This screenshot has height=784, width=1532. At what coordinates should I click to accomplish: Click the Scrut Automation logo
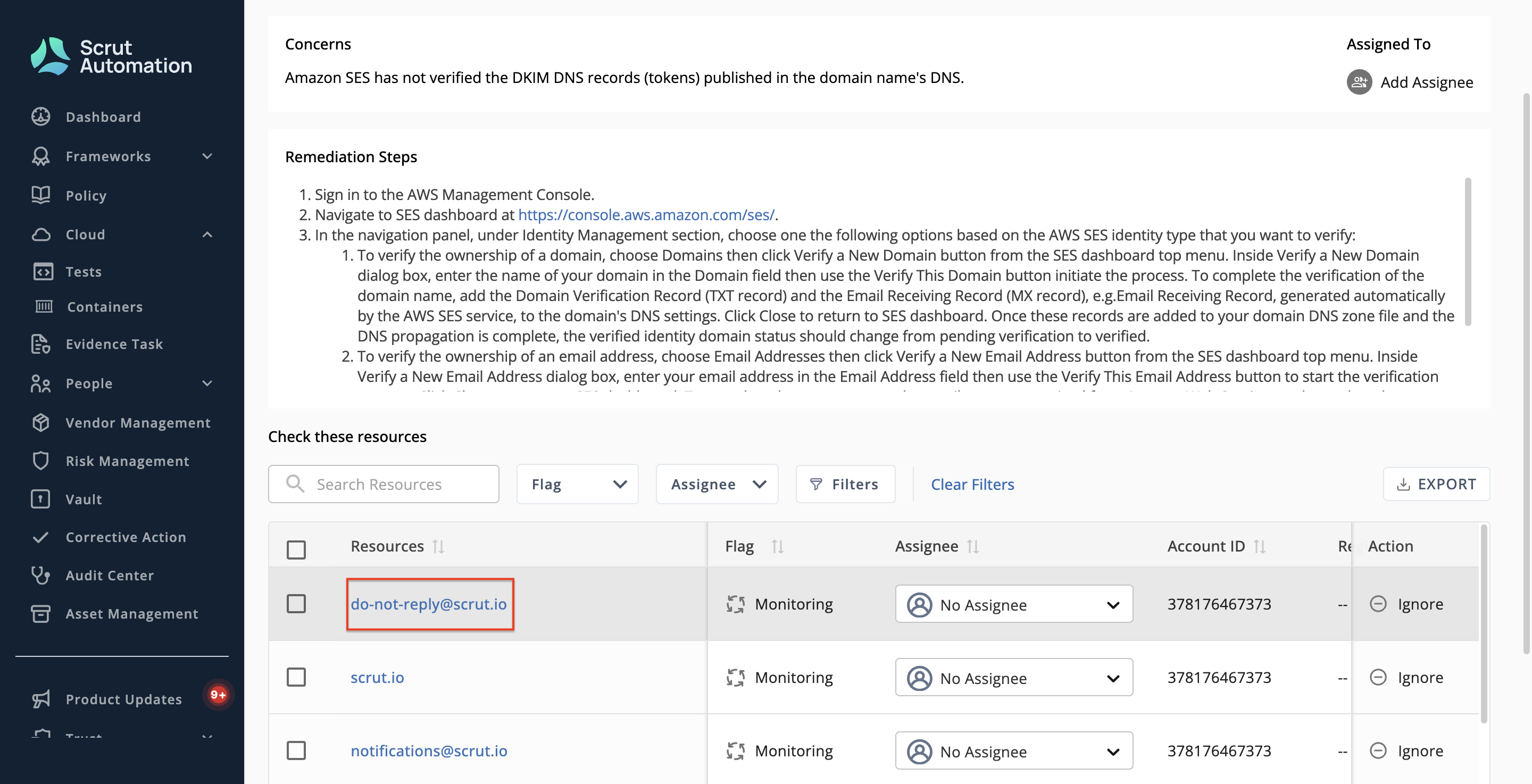pos(111,56)
